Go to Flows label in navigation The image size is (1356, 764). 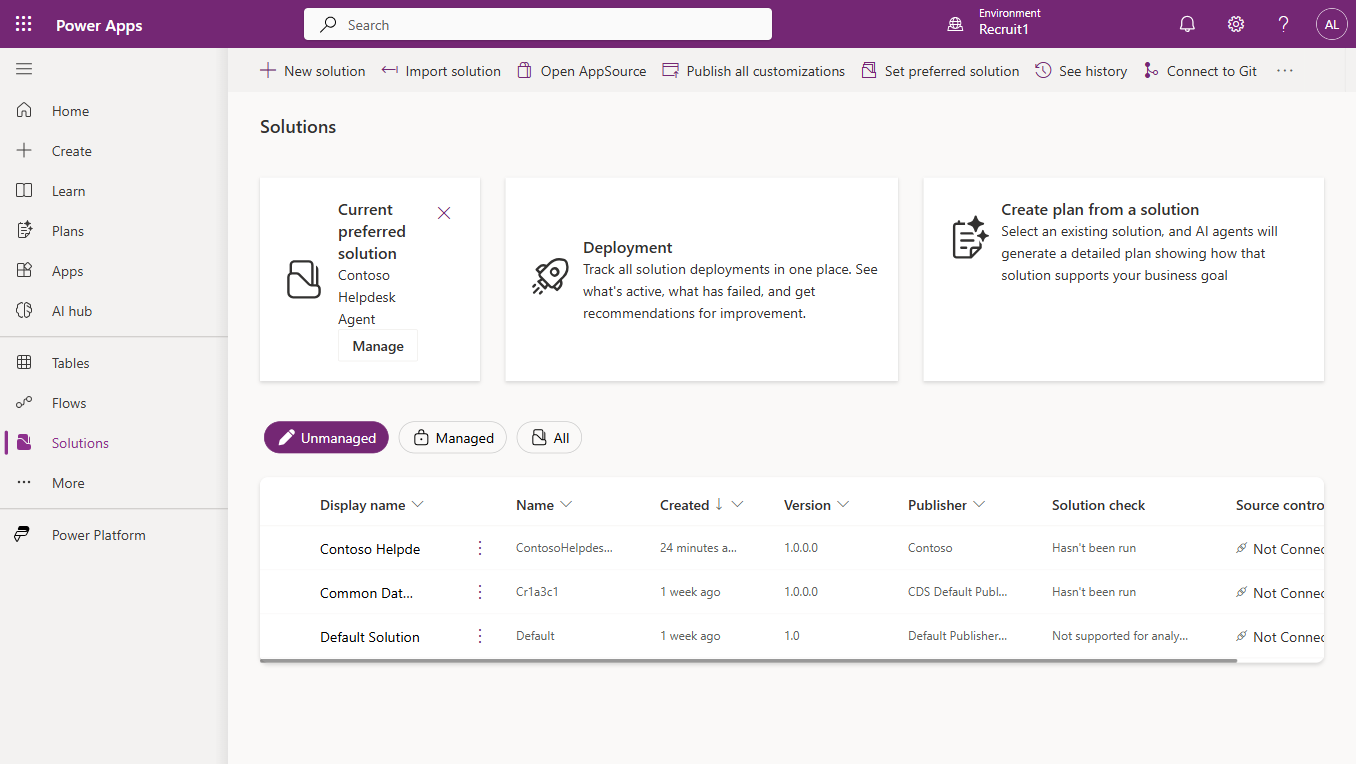coord(69,403)
